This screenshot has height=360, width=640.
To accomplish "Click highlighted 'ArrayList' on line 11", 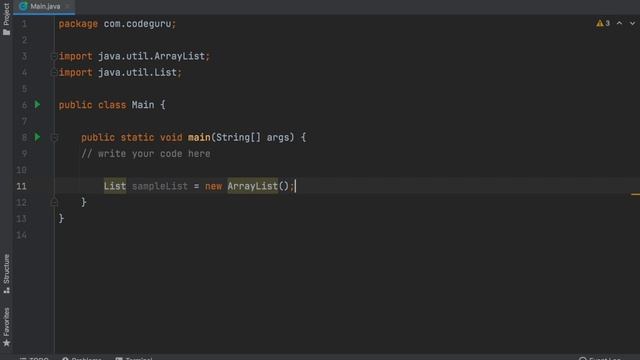I will (x=253, y=186).
